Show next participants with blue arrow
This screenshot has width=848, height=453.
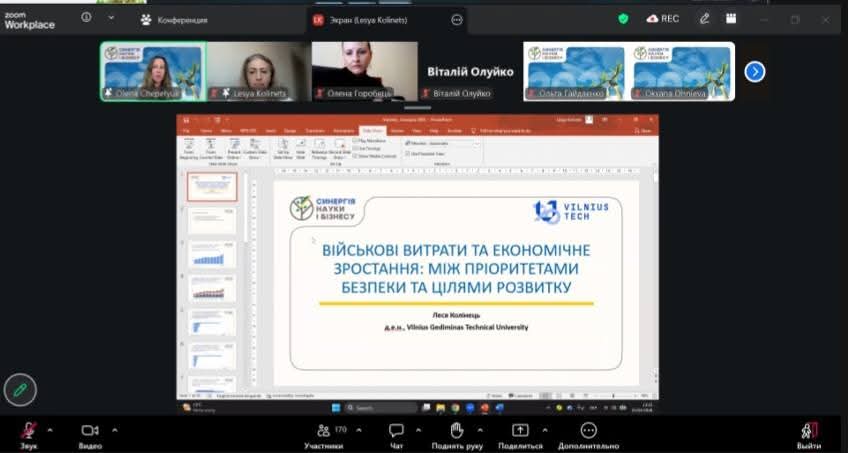point(755,71)
